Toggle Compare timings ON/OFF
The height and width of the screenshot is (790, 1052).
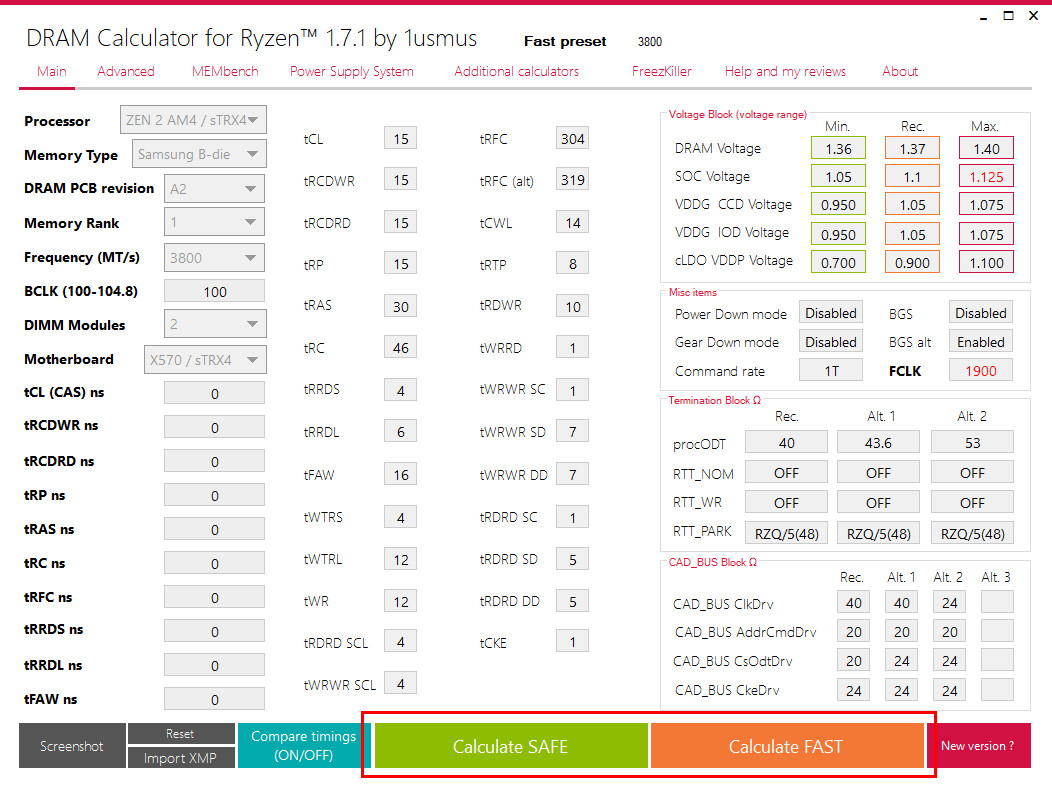tap(304, 746)
